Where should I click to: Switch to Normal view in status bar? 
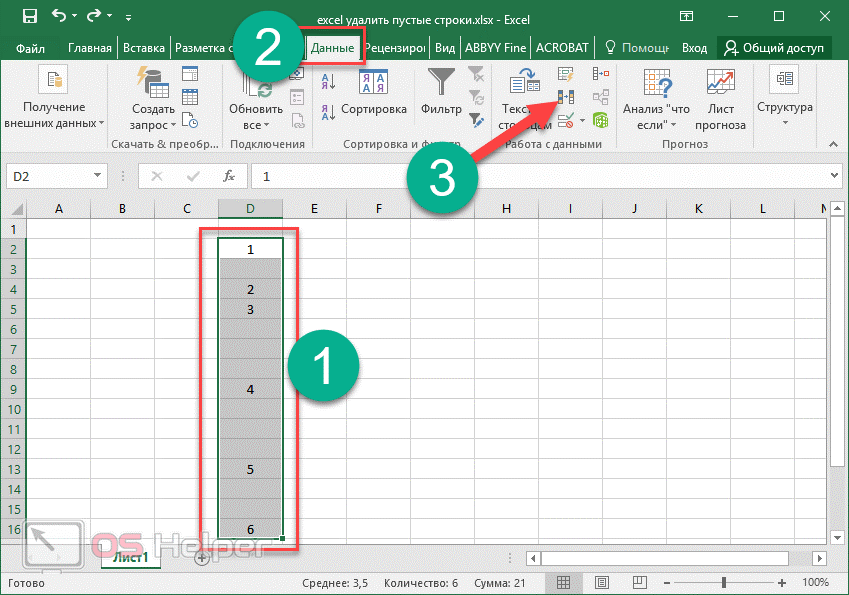point(564,582)
